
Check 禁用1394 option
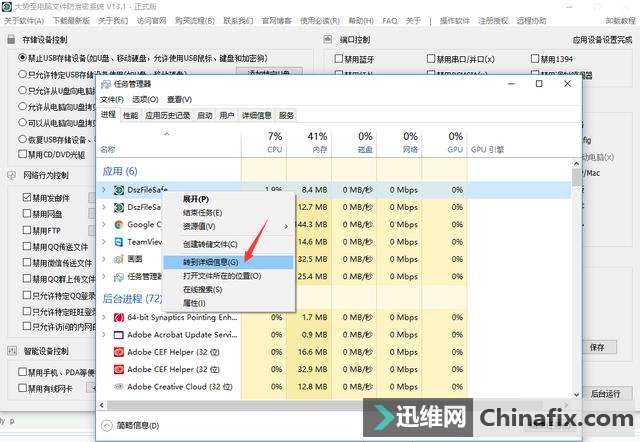click(535, 59)
